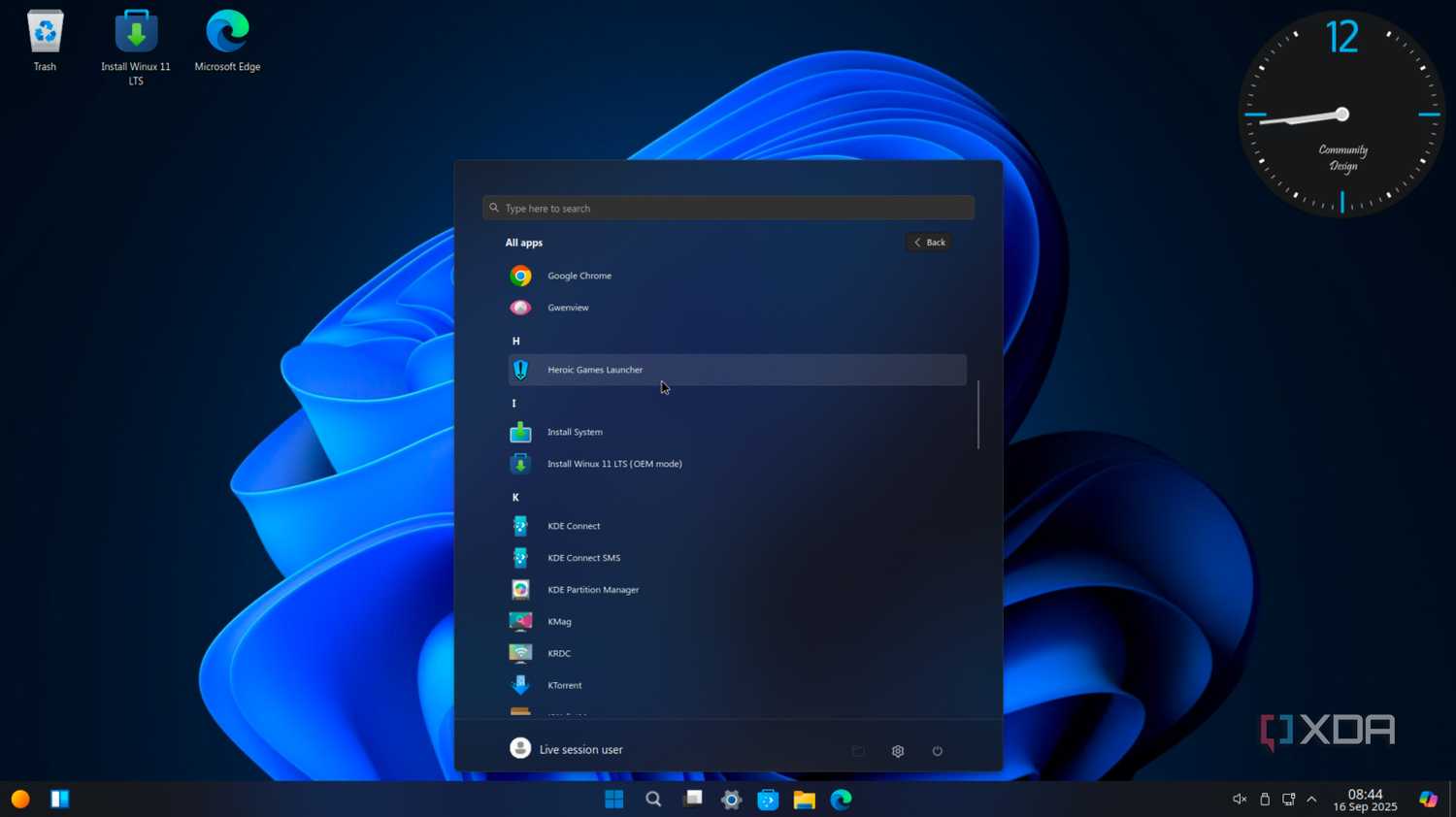The width and height of the screenshot is (1456, 817).
Task: Open the store app icon on taskbar
Action: point(768,800)
